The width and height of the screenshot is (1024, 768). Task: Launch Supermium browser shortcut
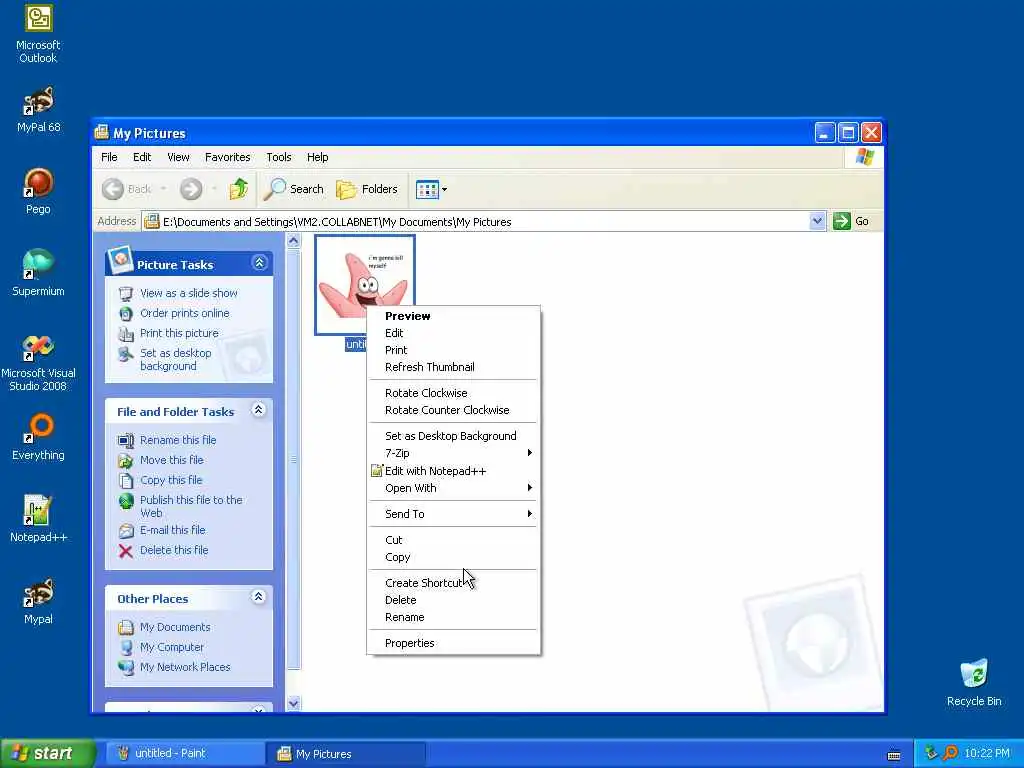click(38, 273)
